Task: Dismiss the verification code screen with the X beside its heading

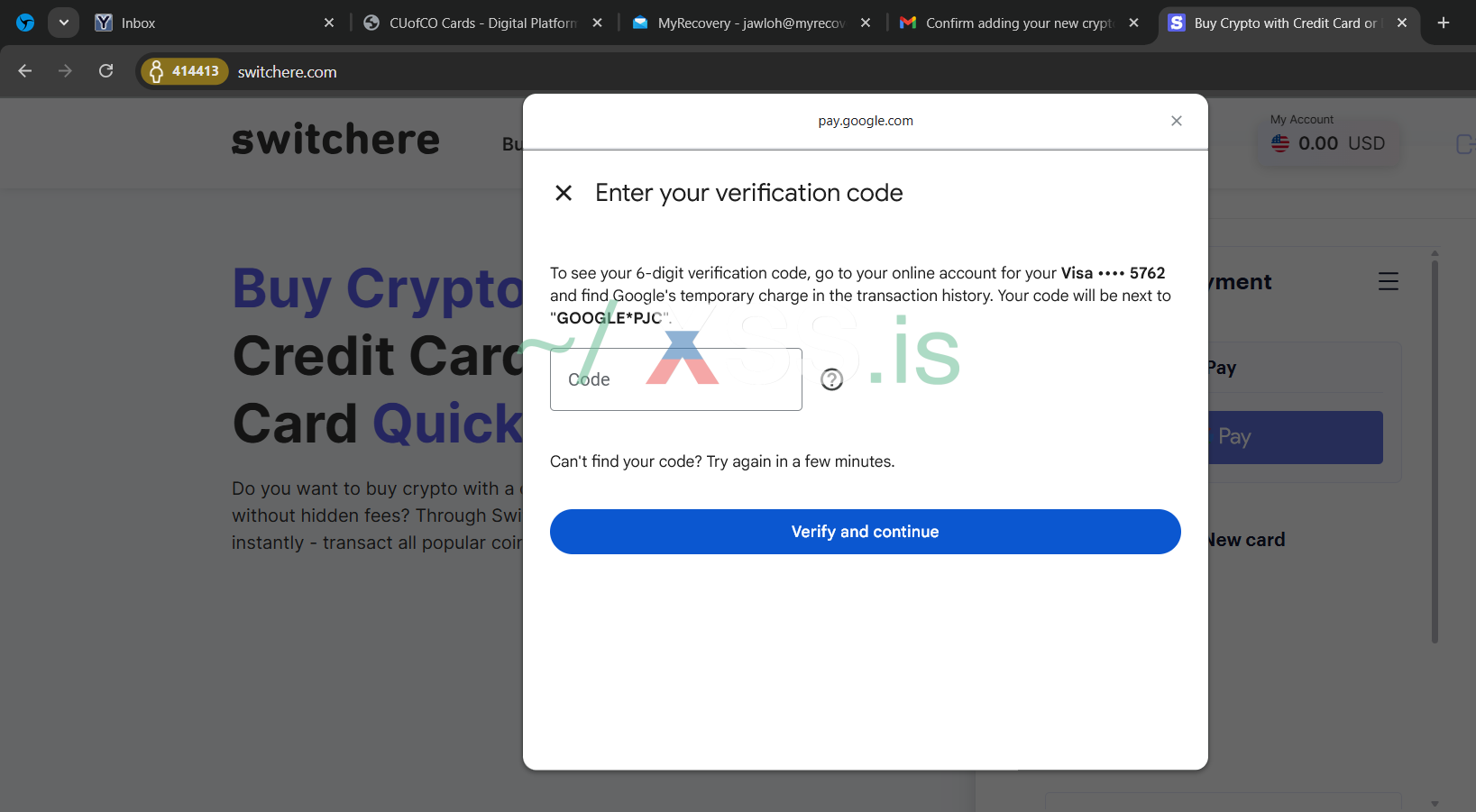Action: click(x=564, y=193)
